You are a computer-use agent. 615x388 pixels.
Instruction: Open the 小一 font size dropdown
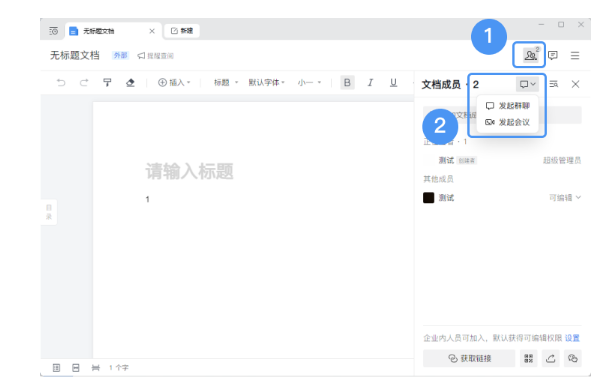(309, 82)
